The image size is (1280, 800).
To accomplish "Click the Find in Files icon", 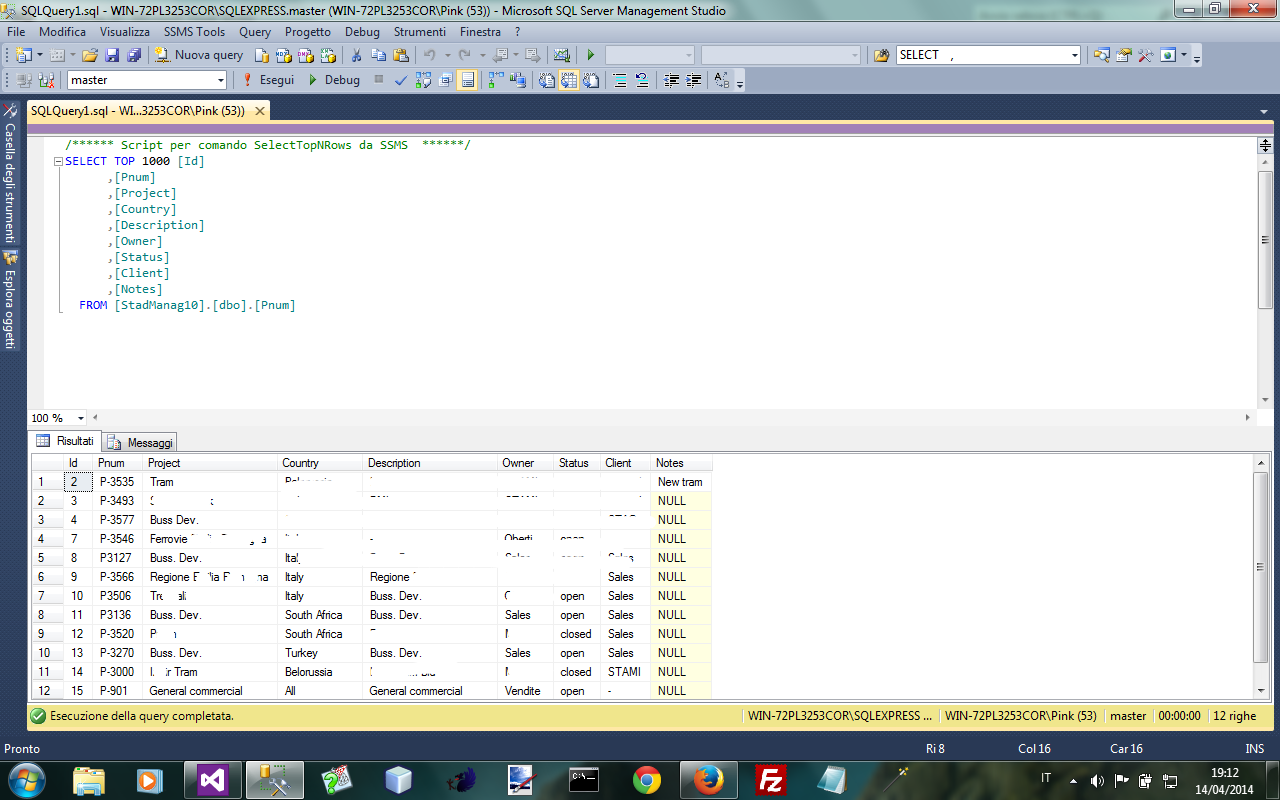I will click(881, 55).
